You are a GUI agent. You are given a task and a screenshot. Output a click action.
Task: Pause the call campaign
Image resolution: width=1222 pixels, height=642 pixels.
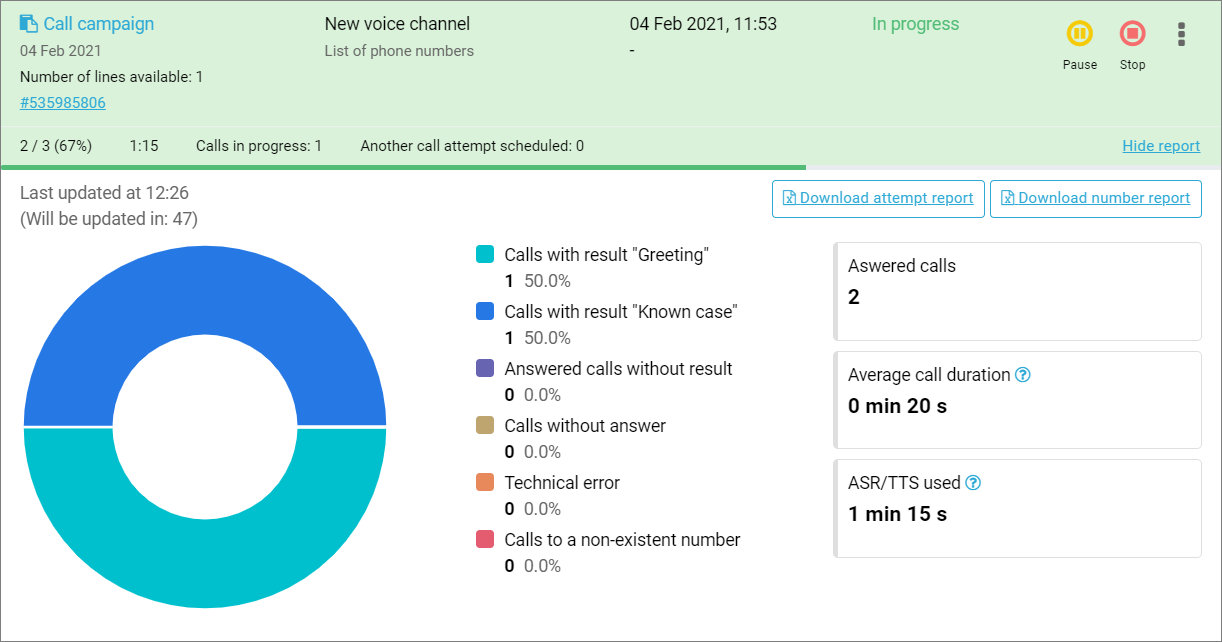pyautogui.click(x=1079, y=34)
